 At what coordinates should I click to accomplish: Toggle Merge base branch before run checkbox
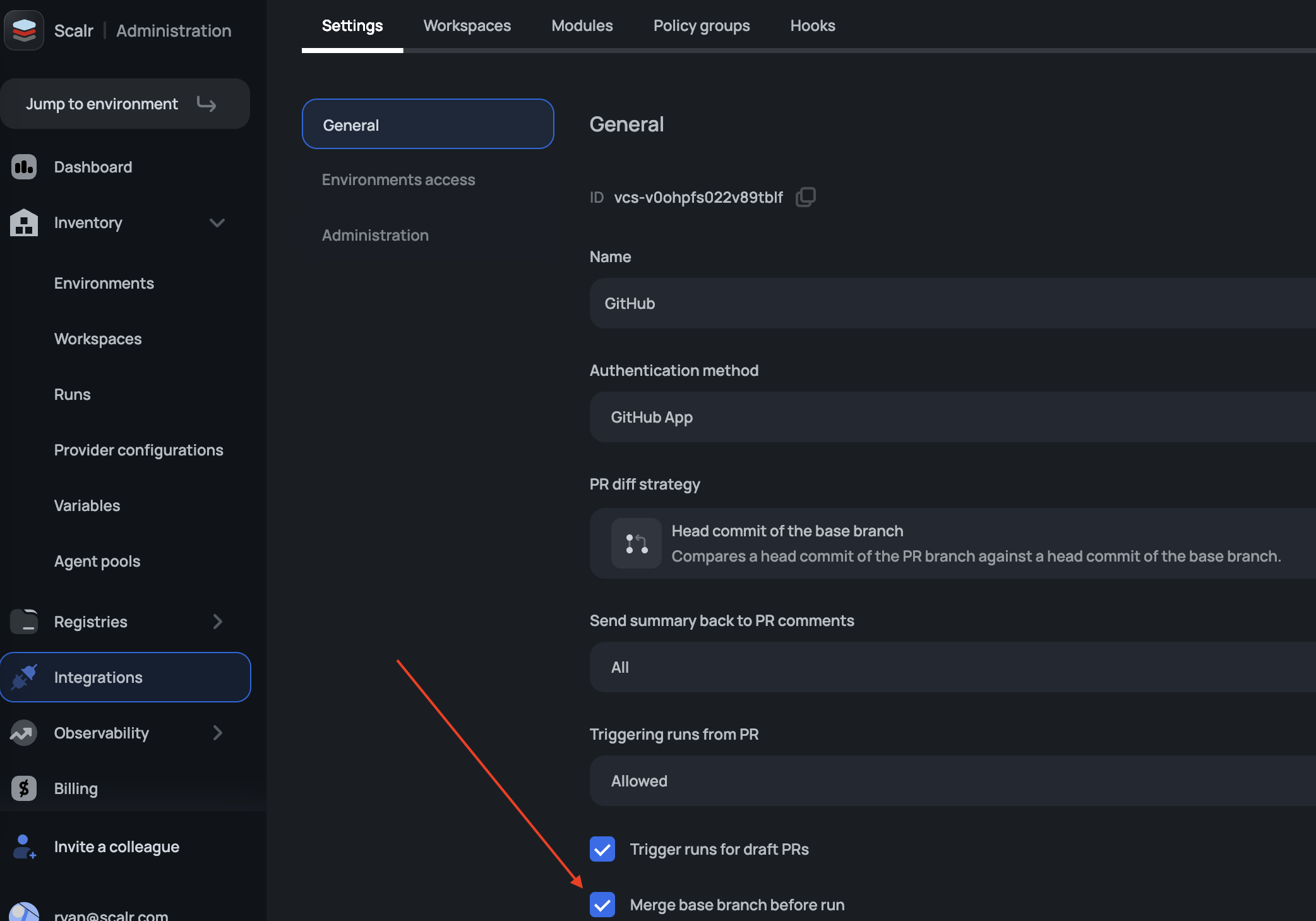coord(602,905)
